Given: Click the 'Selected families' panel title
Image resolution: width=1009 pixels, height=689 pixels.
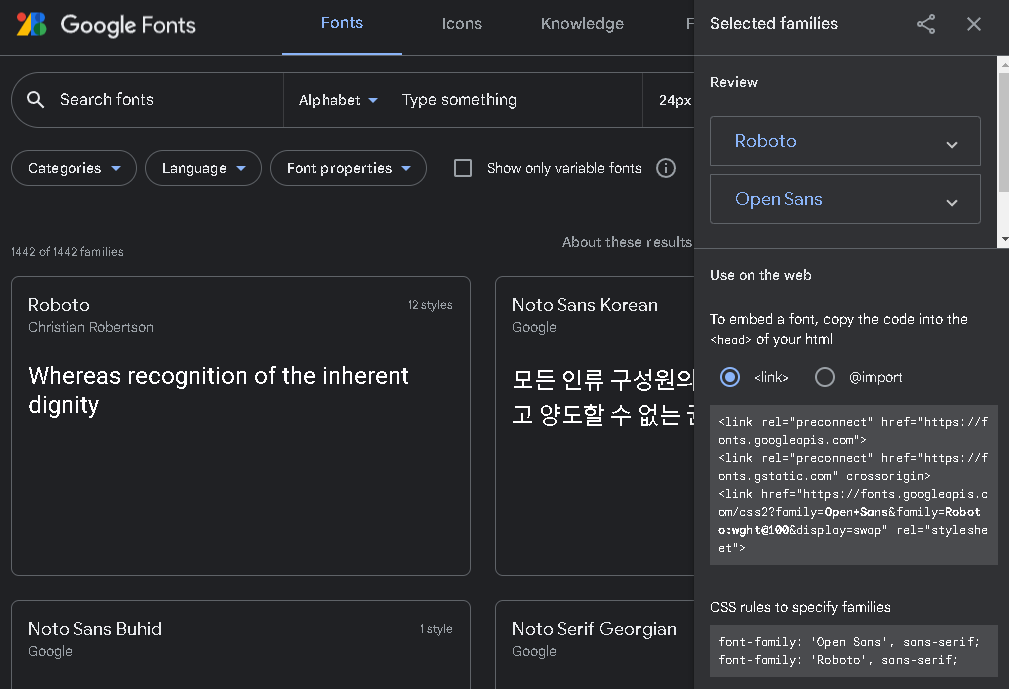Looking at the screenshot, I should click(x=773, y=24).
